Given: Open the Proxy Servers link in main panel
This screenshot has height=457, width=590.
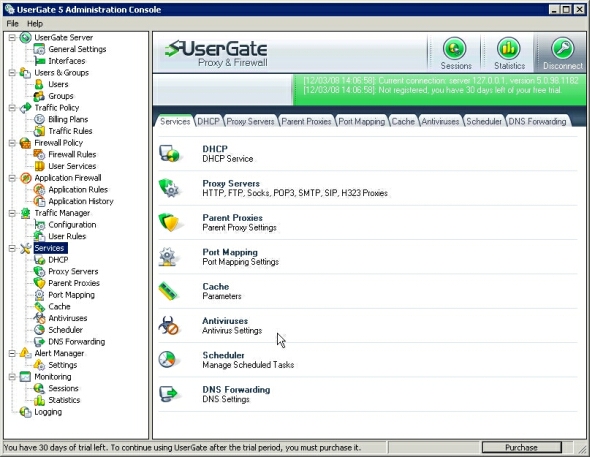Looking at the screenshot, I should pyautogui.click(x=231, y=184).
